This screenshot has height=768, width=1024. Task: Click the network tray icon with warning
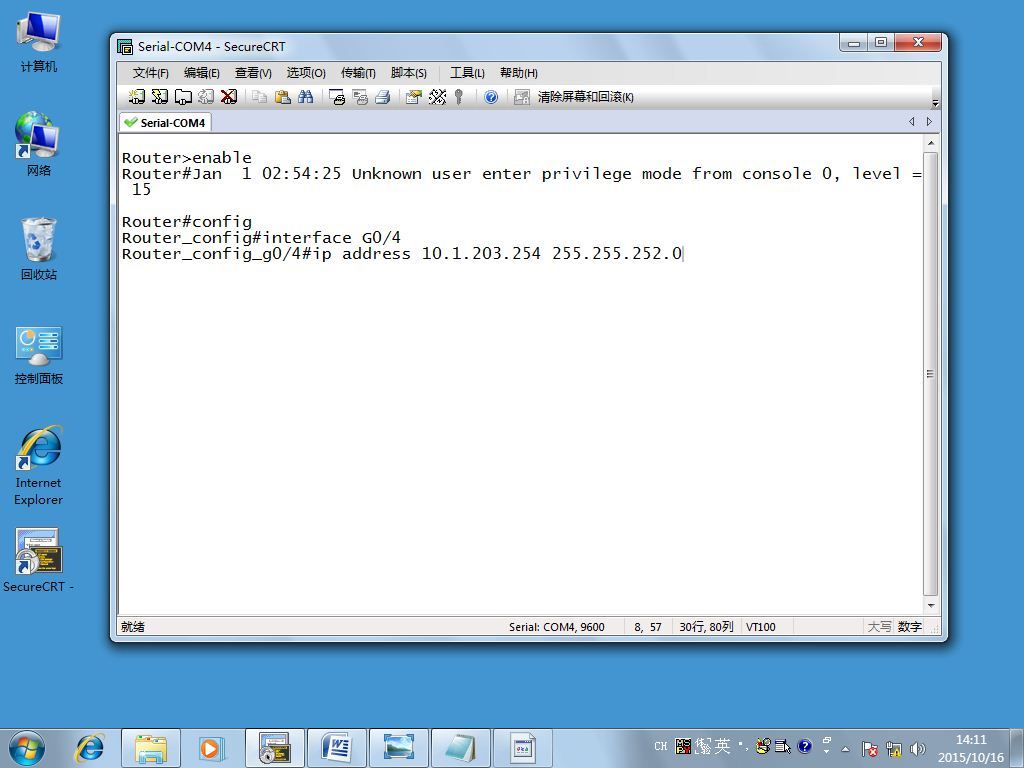click(x=893, y=748)
